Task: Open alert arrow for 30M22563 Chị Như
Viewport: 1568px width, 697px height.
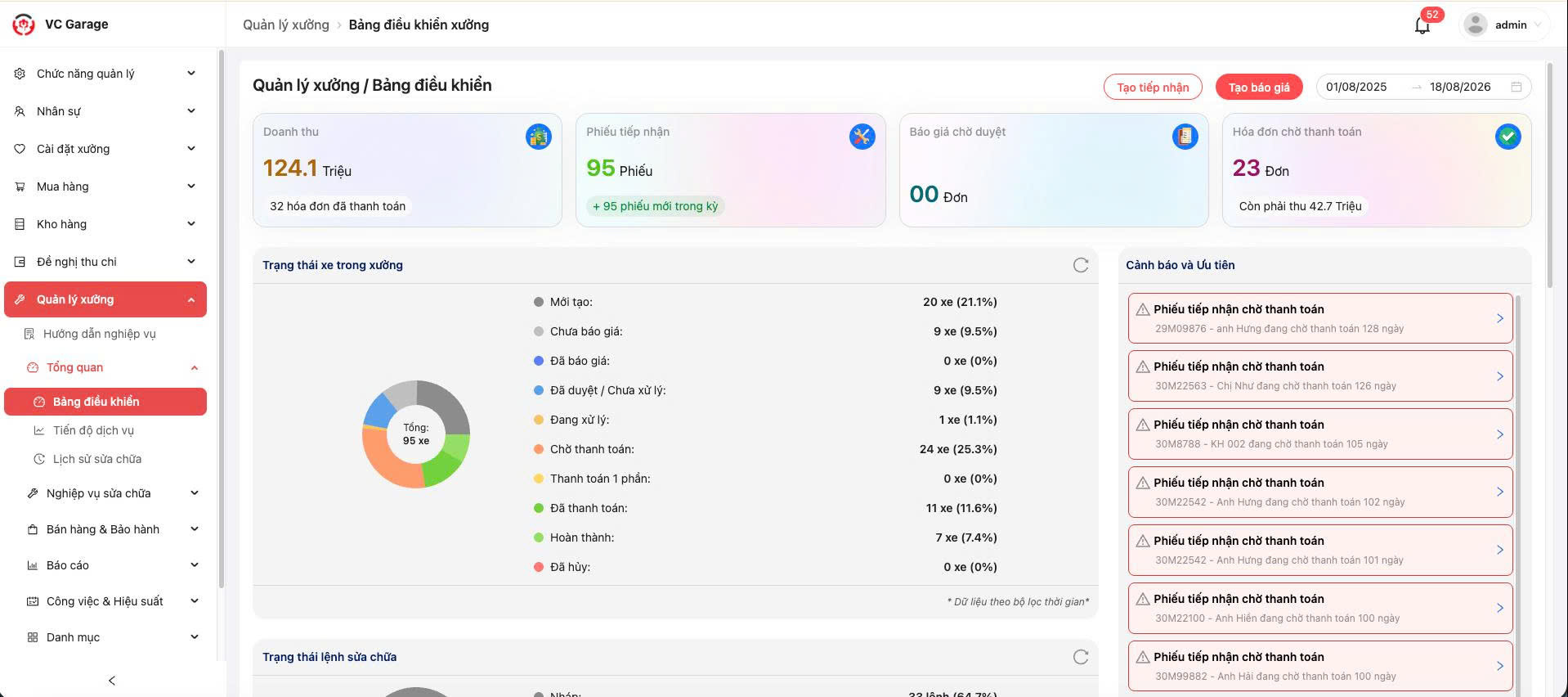Action: coord(1500,376)
